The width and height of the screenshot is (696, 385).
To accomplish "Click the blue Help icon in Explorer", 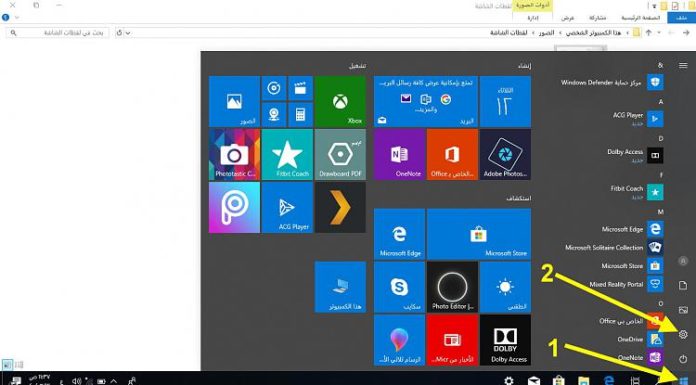I will tap(5, 18).
